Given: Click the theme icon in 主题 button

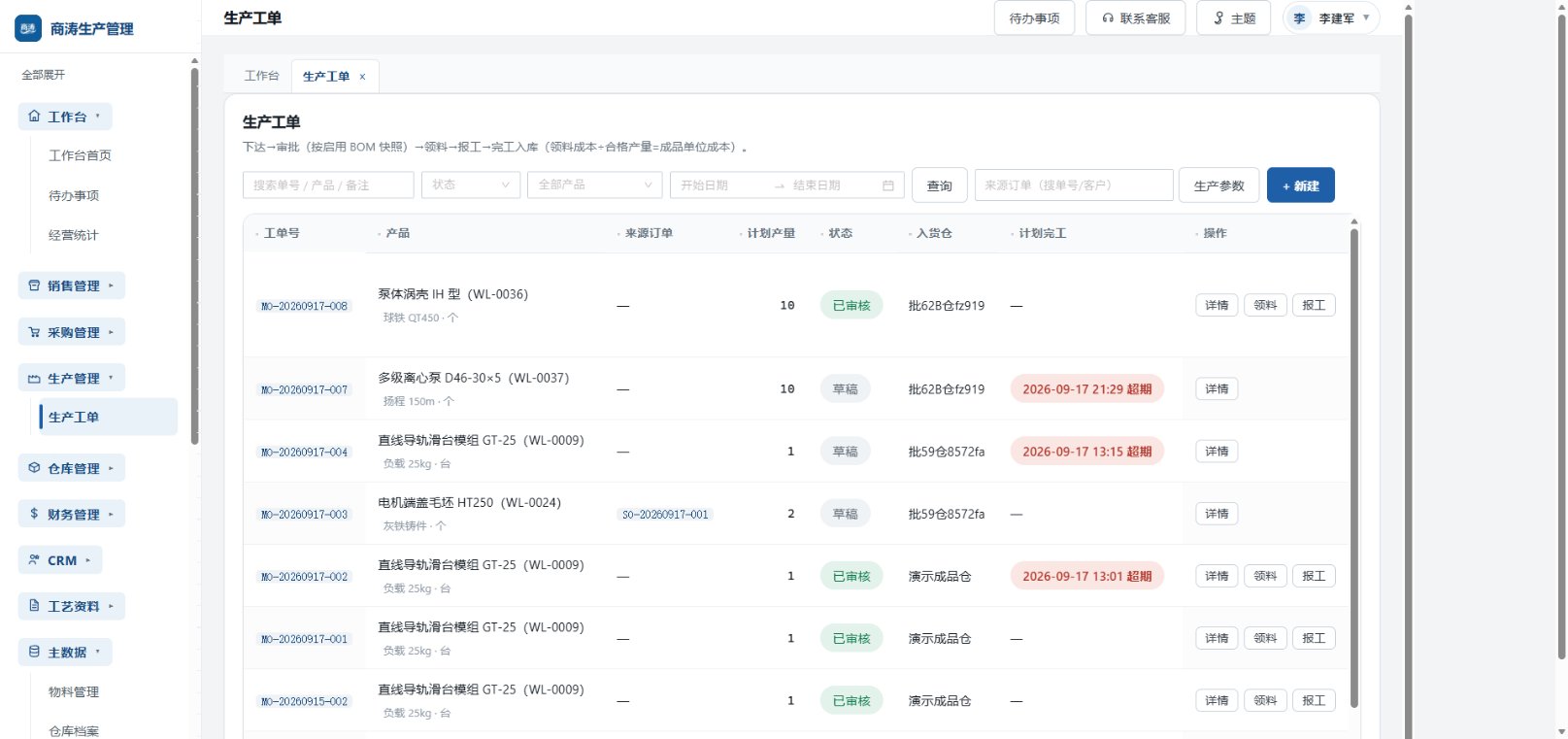Looking at the screenshot, I should pyautogui.click(x=1218, y=18).
